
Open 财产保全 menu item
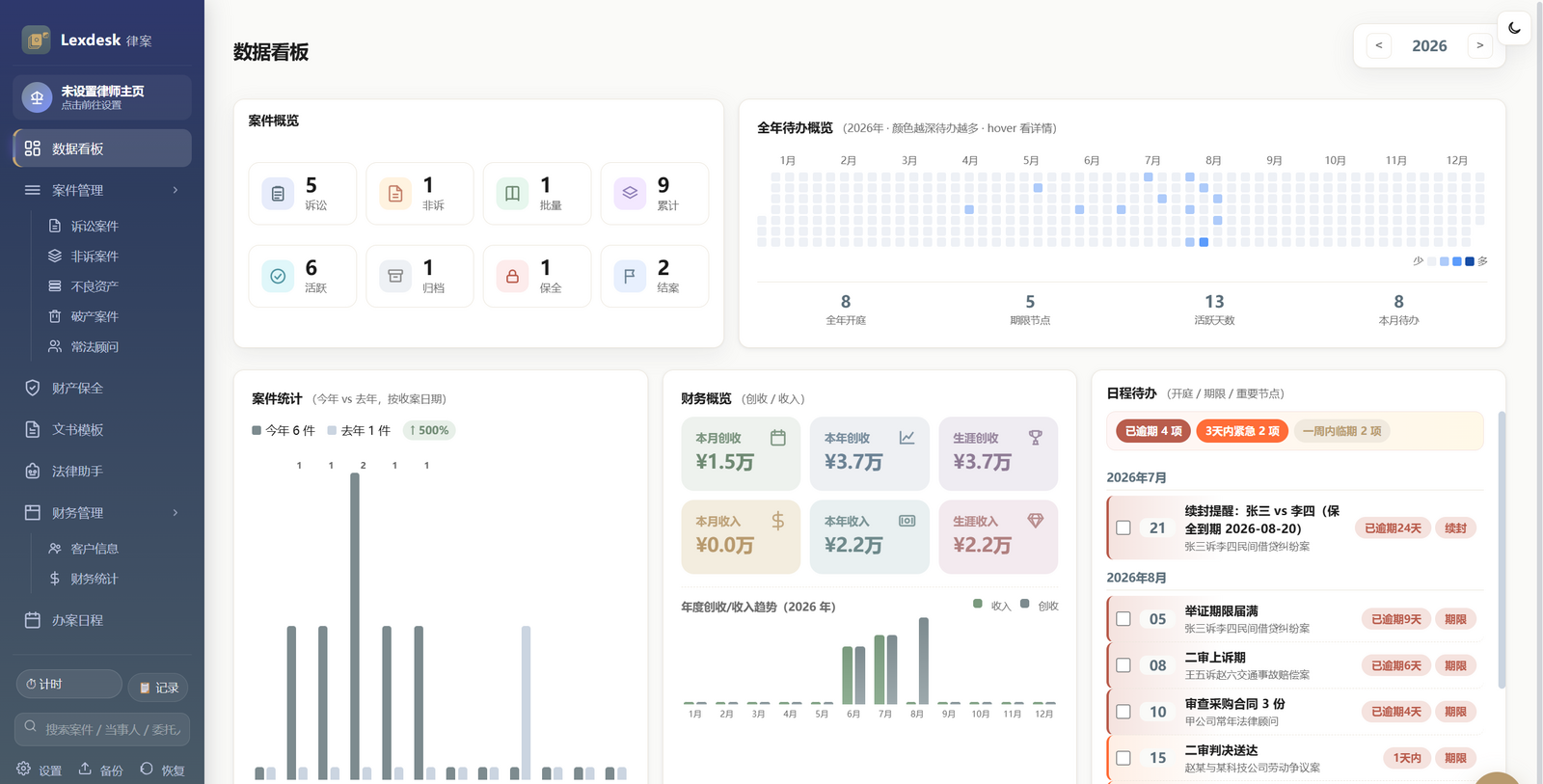[102, 388]
